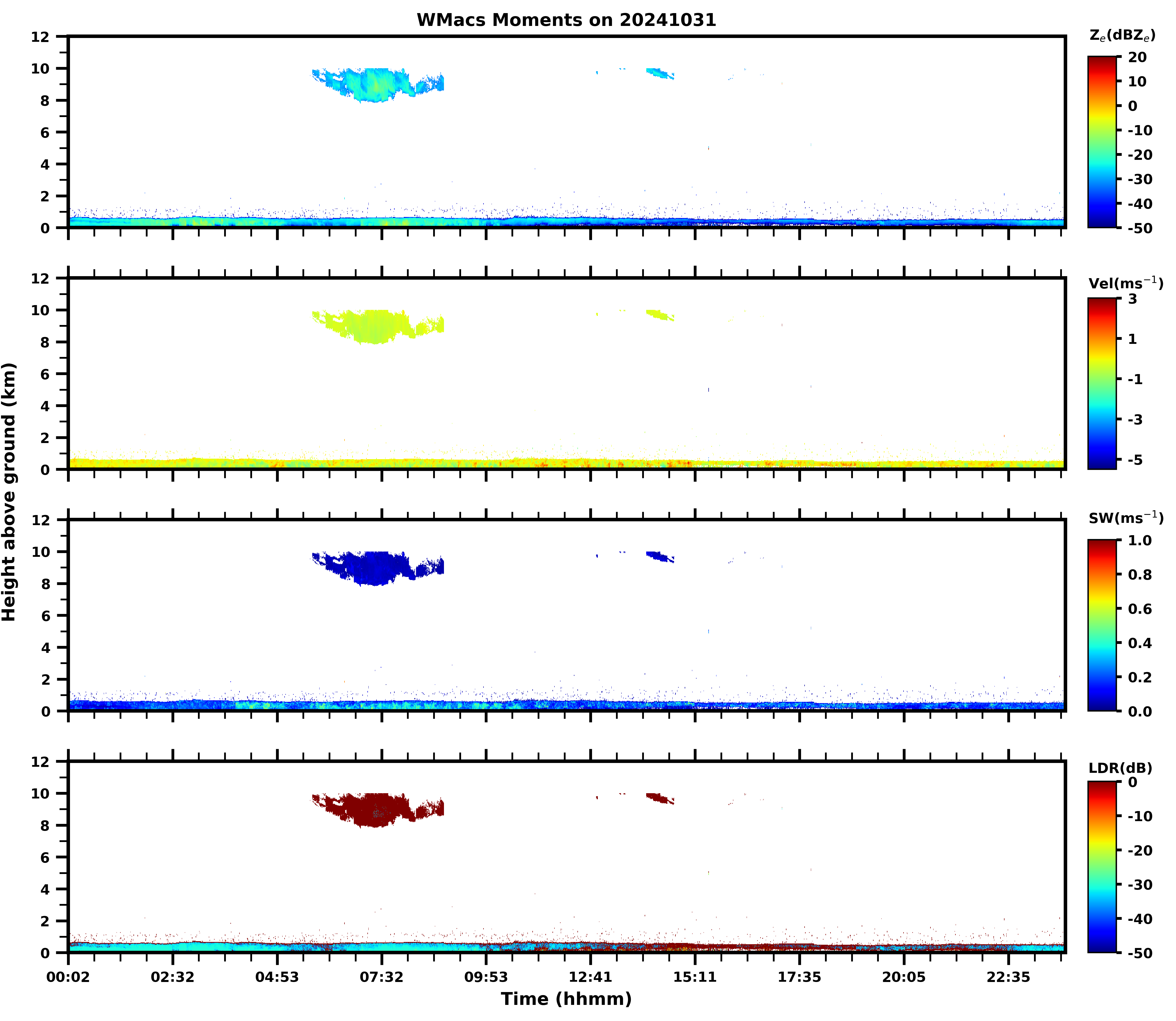Click the Time (hhmm) axis label
The image size is (1176, 1021).
tap(566, 998)
